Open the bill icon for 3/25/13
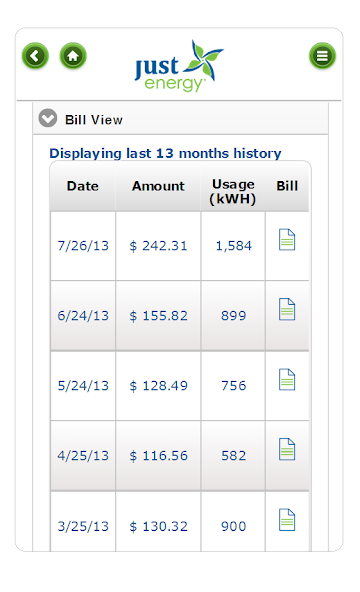The height and width of the screenshot is (592, 360). coord(287,520)
